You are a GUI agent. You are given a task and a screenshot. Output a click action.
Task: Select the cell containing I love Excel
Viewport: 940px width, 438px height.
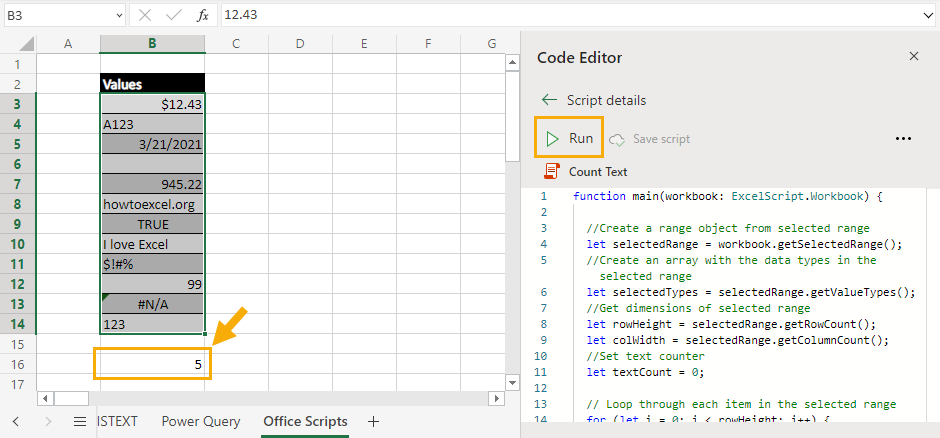click(152, 244)
